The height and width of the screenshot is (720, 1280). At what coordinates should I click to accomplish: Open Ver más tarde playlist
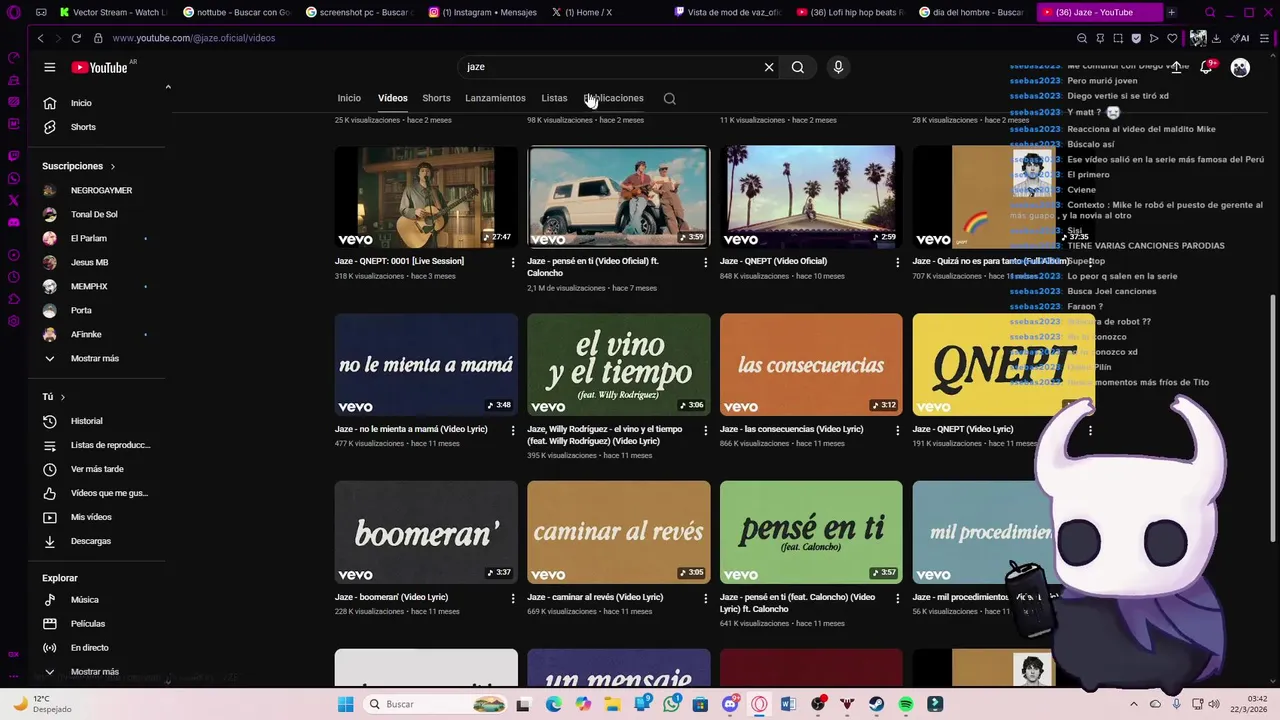click(97, 469)
